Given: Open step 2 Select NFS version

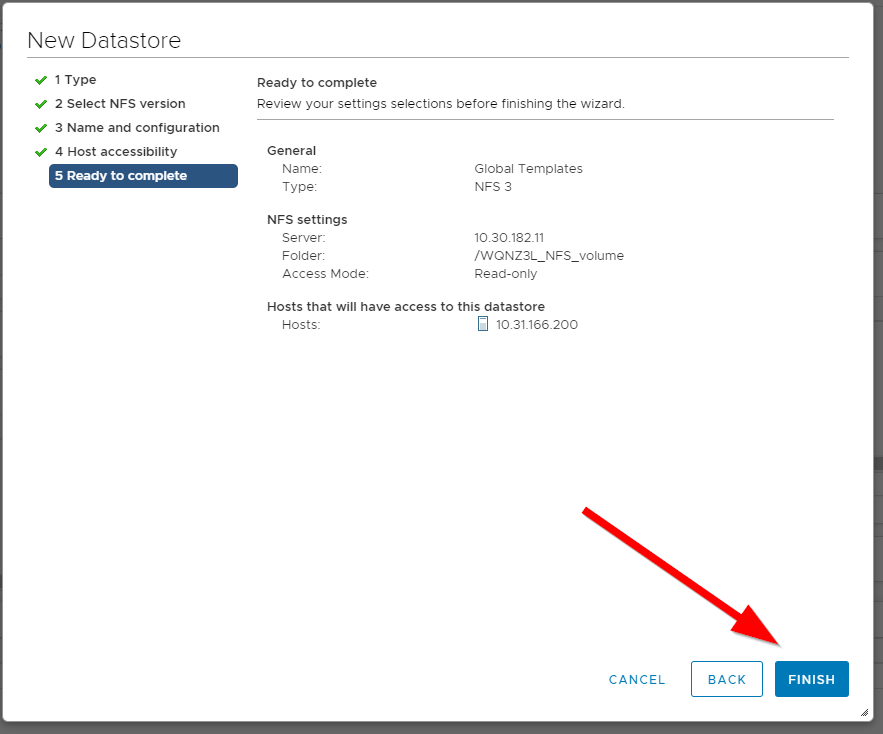Looking at the screenshot, I should pos(120,104).
